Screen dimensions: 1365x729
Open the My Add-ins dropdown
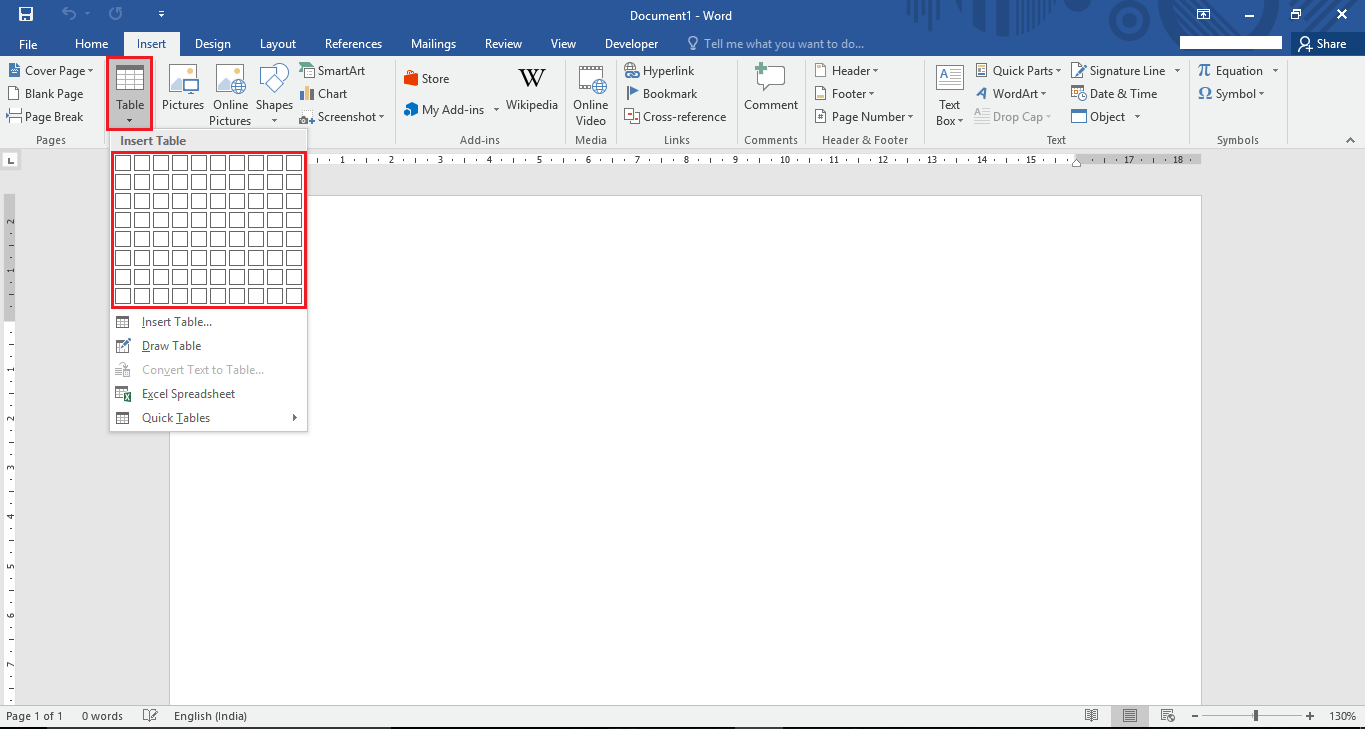[451, 110]
